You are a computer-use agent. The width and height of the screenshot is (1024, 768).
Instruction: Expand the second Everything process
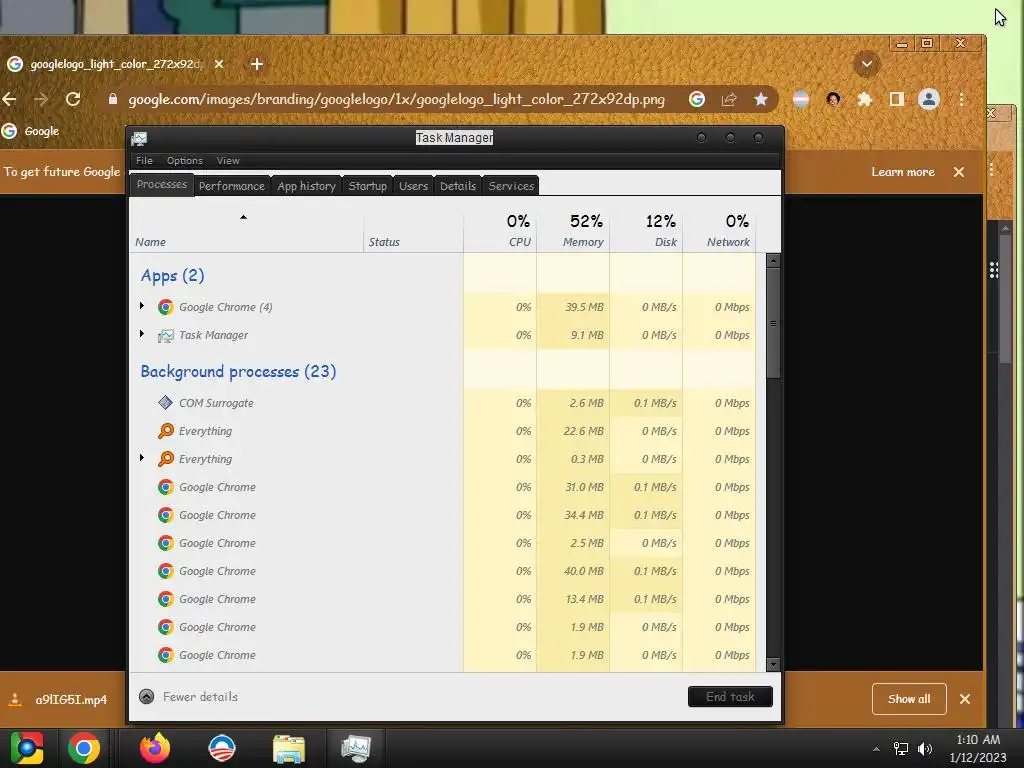point(142,458)
